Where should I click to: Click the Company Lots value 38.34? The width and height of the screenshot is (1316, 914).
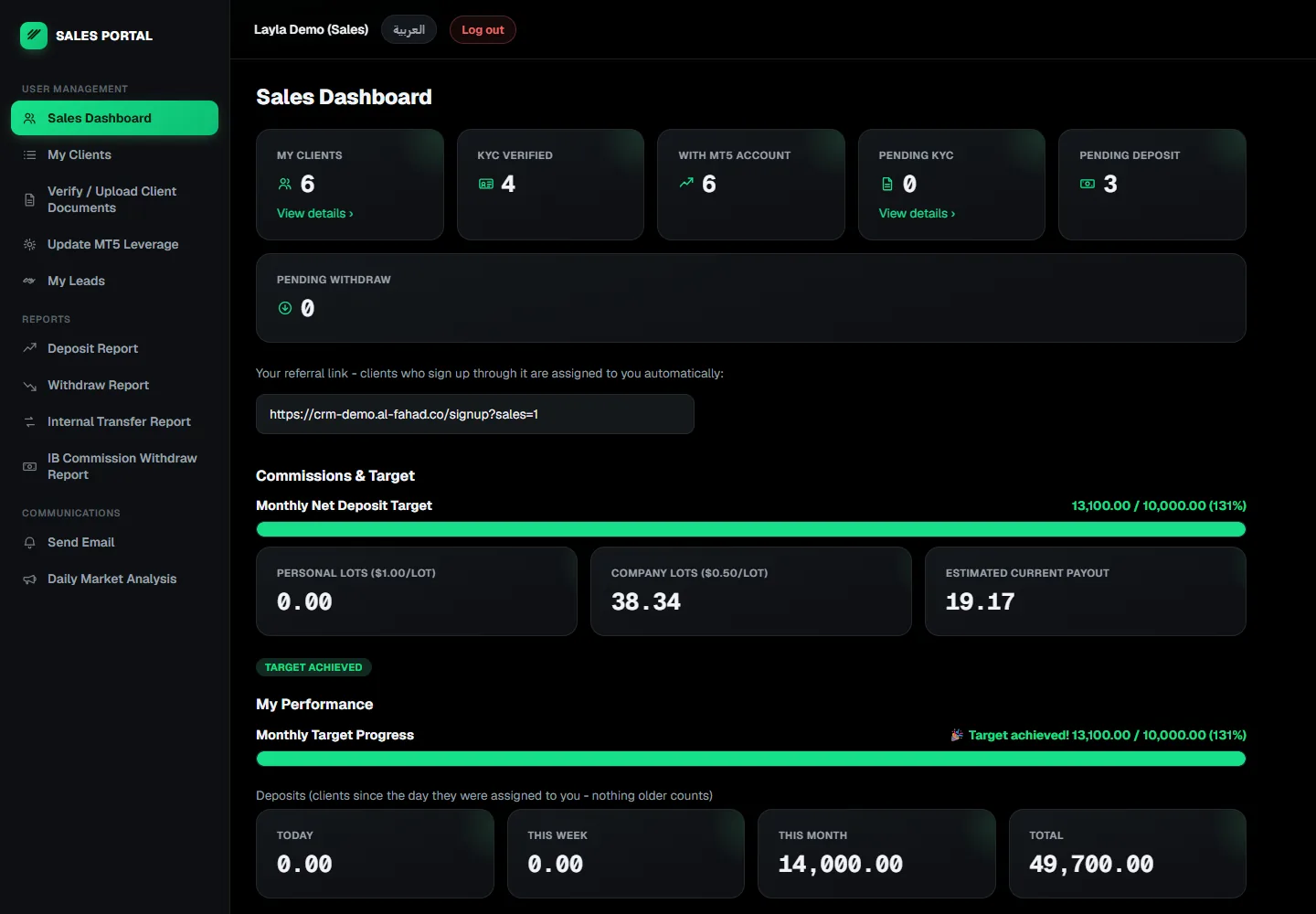(646, 601)
